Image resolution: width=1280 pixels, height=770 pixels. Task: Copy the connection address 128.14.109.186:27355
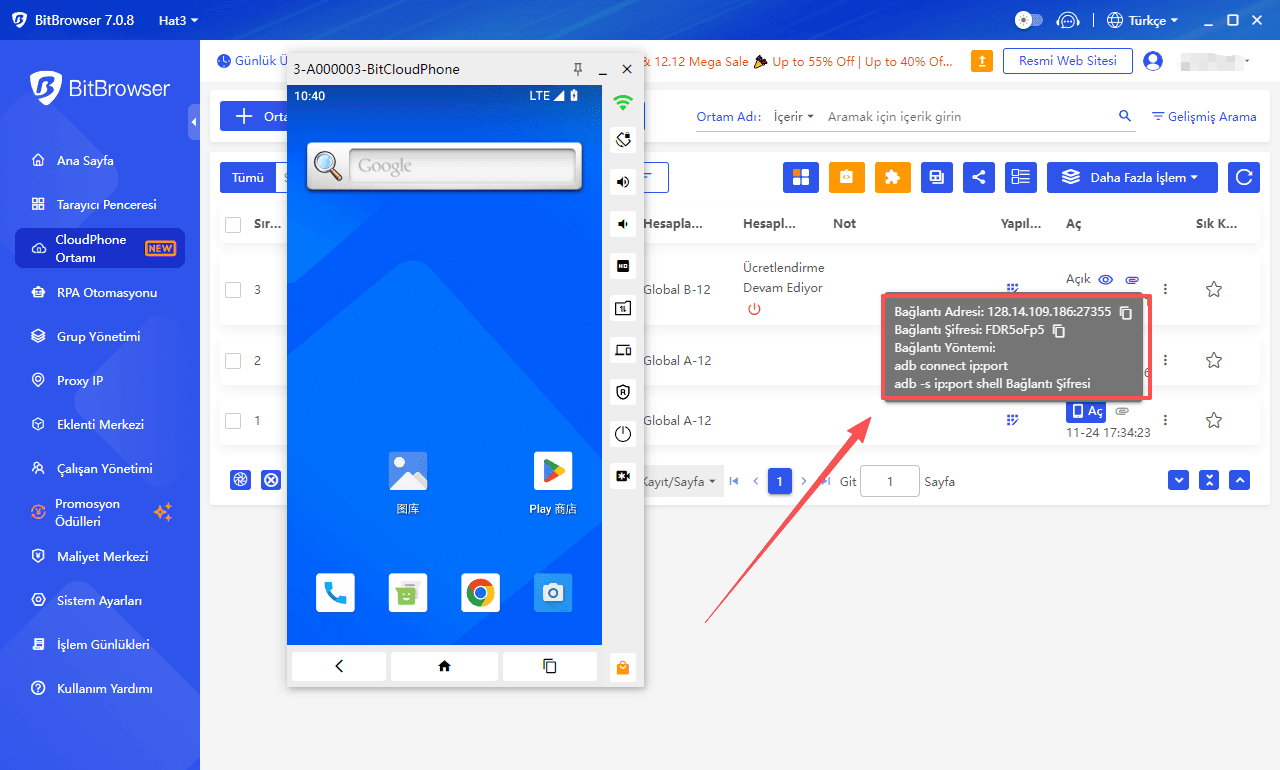[x=1126, y=312]
